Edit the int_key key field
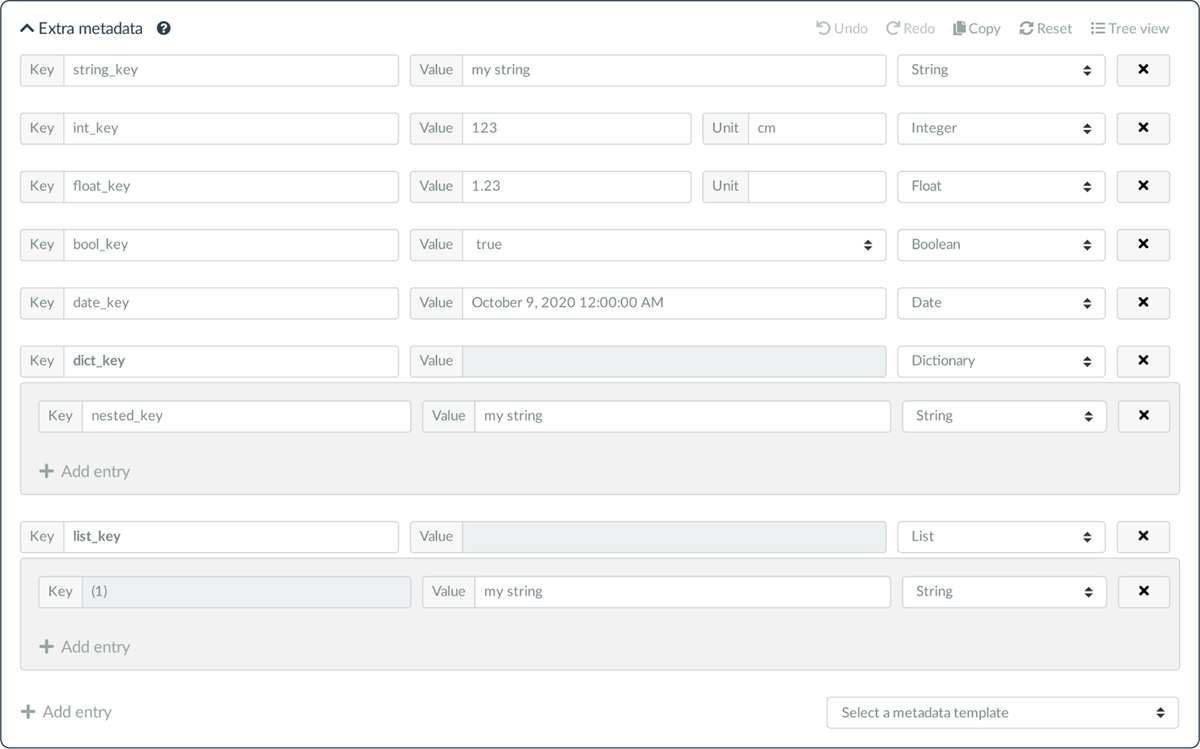 point(231,128)
